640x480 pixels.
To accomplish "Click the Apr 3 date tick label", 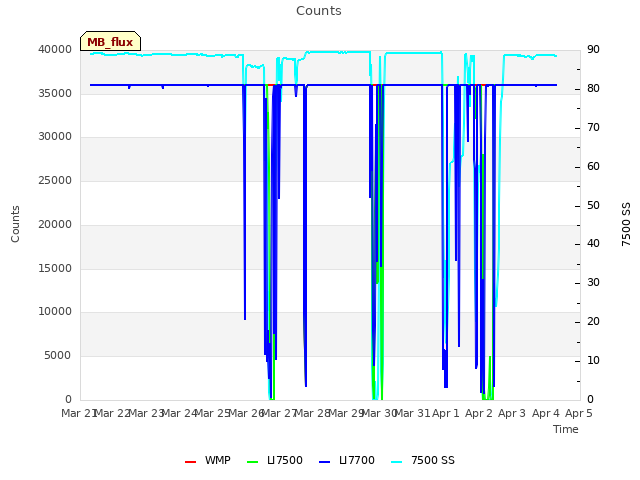I will coord(512,413).
